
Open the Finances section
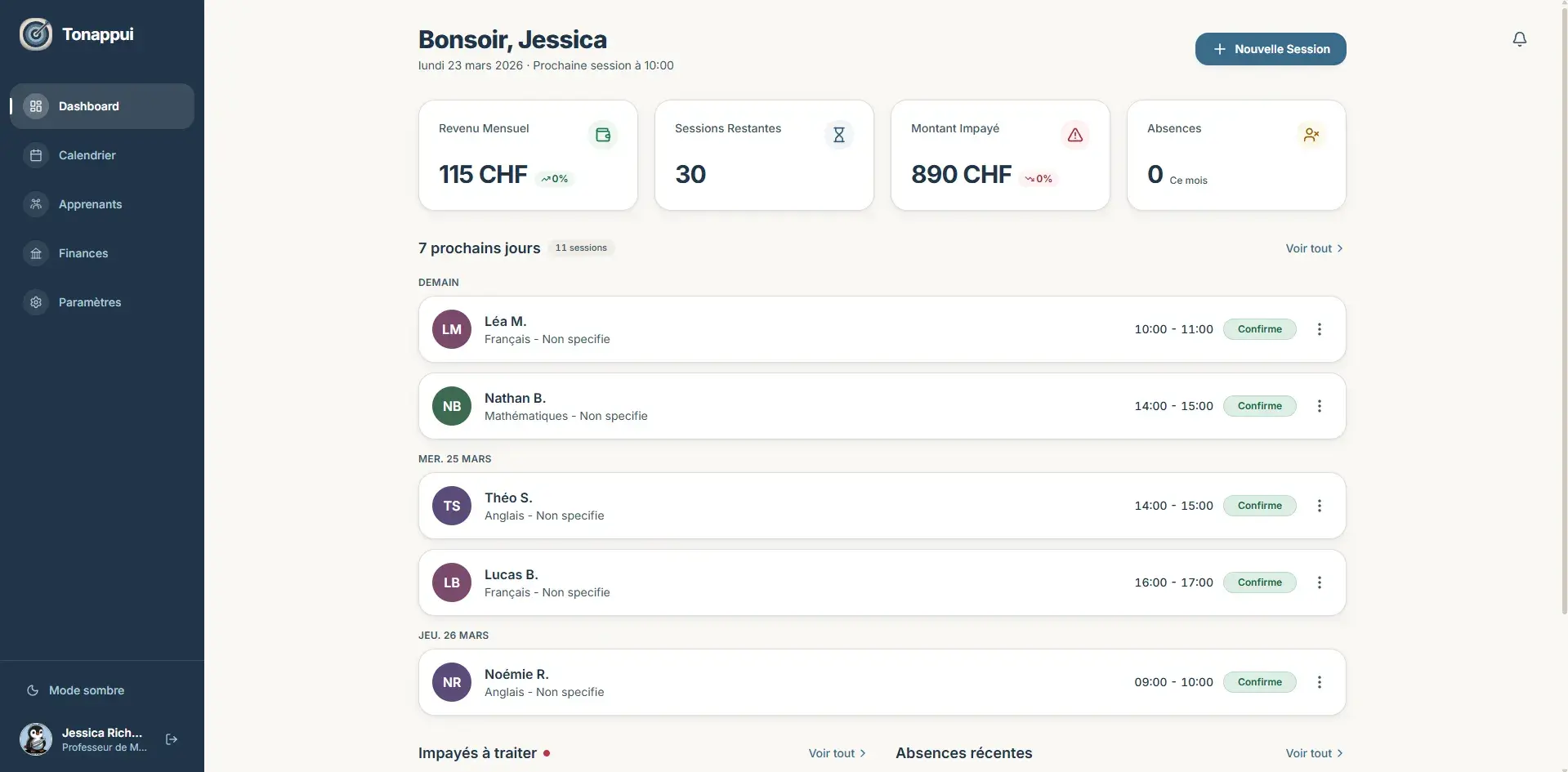point(84,253)
